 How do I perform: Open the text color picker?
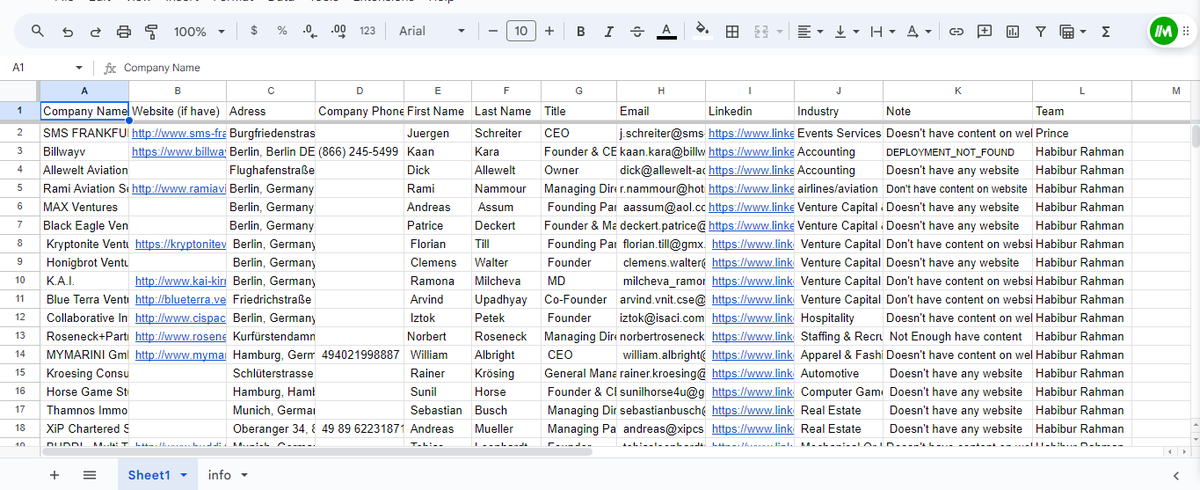pyautogui.click(x=666, y=31)
